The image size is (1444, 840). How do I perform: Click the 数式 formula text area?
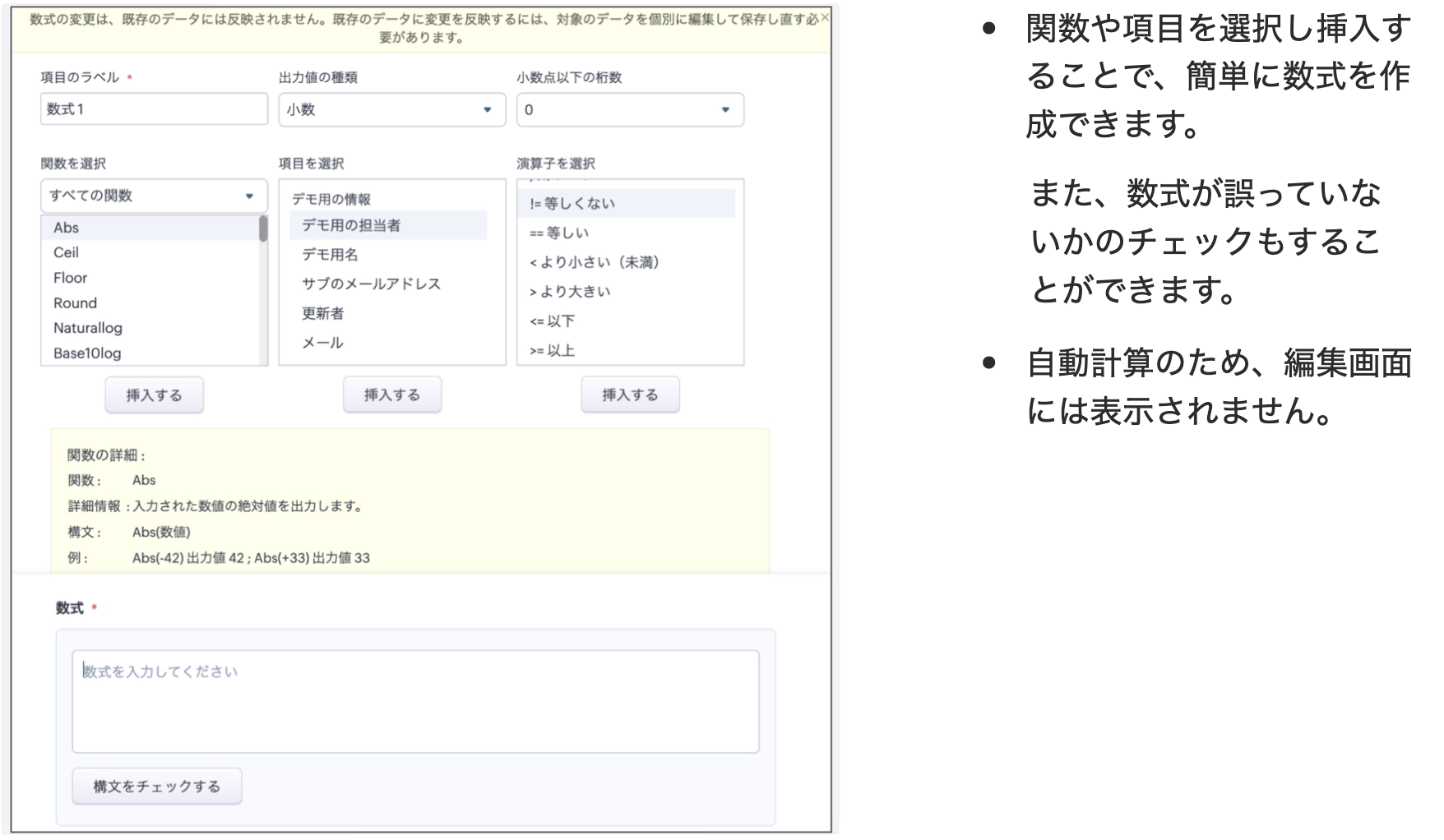pos(415,701)
